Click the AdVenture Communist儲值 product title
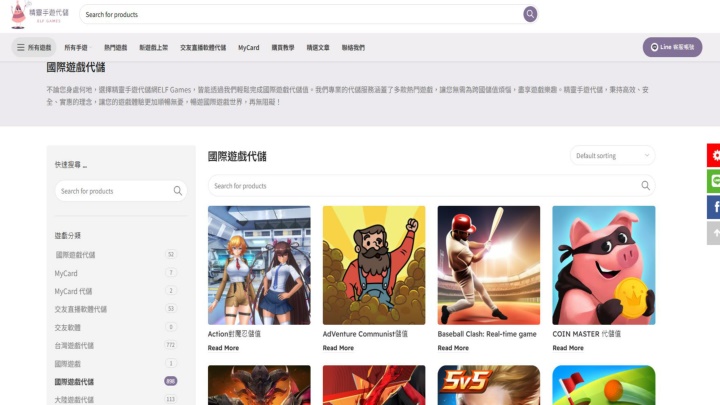The image size is (720, 405). (x=365, y=334)
